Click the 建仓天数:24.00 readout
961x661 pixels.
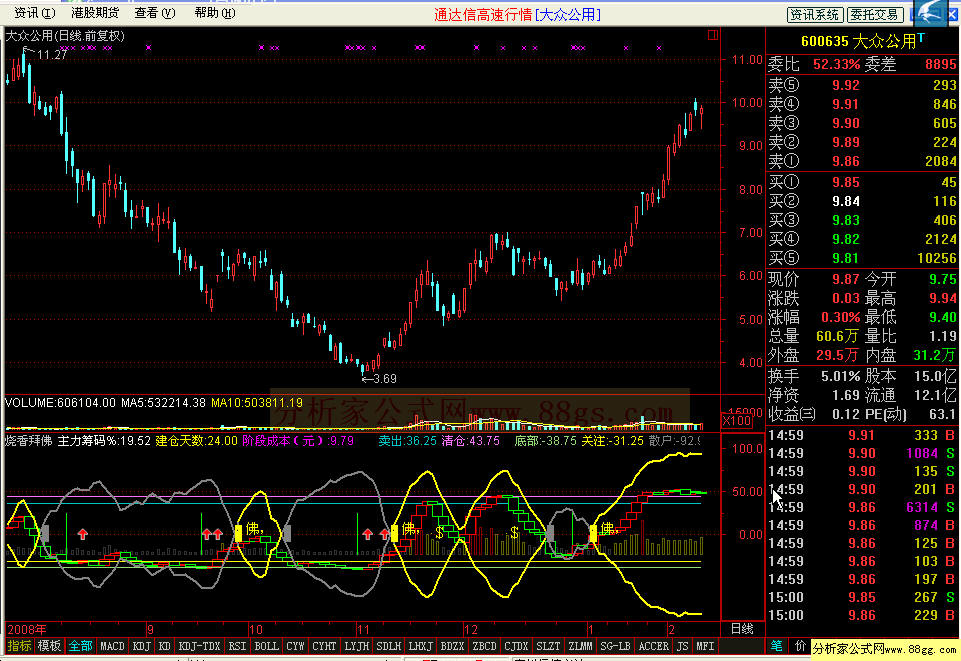(x=196, y=440)
